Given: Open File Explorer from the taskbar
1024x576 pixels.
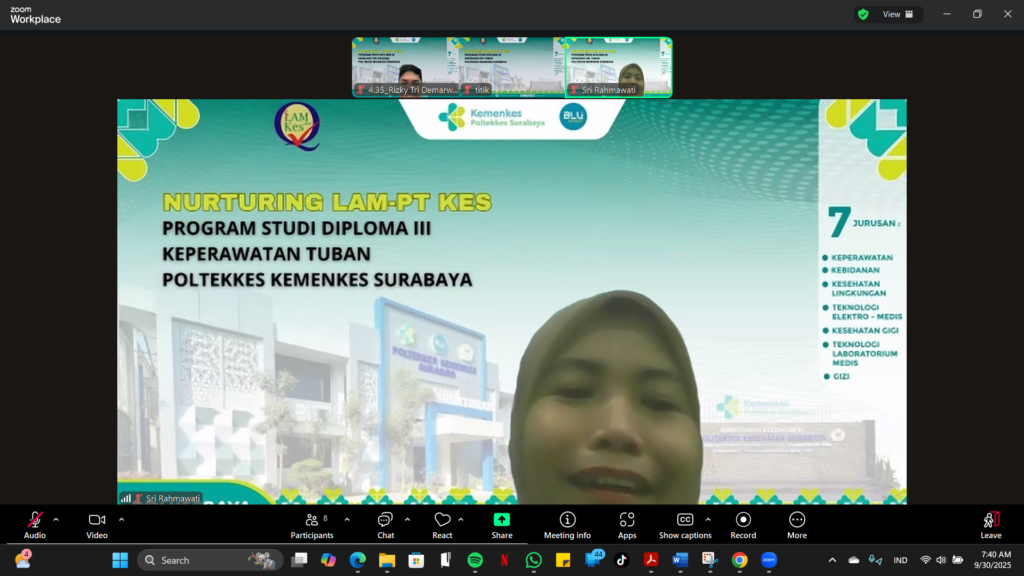Looking at the screenshot, I should pos(387,560).
